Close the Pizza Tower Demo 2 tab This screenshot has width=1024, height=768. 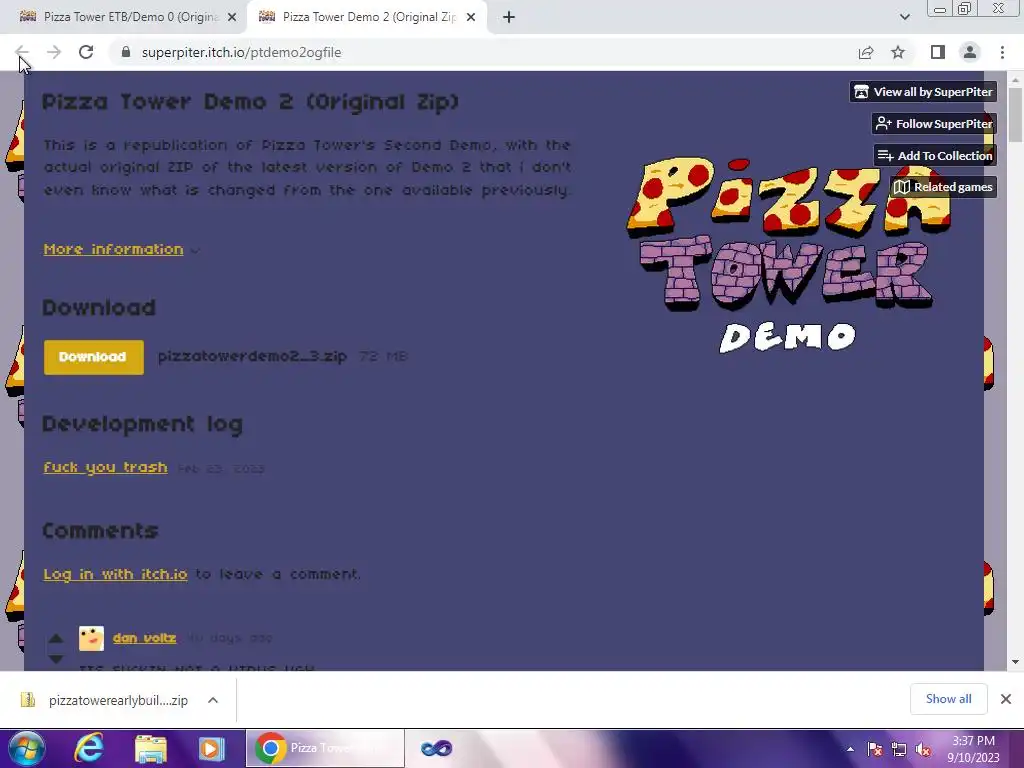pyautogui.click(x=471, y=17)
